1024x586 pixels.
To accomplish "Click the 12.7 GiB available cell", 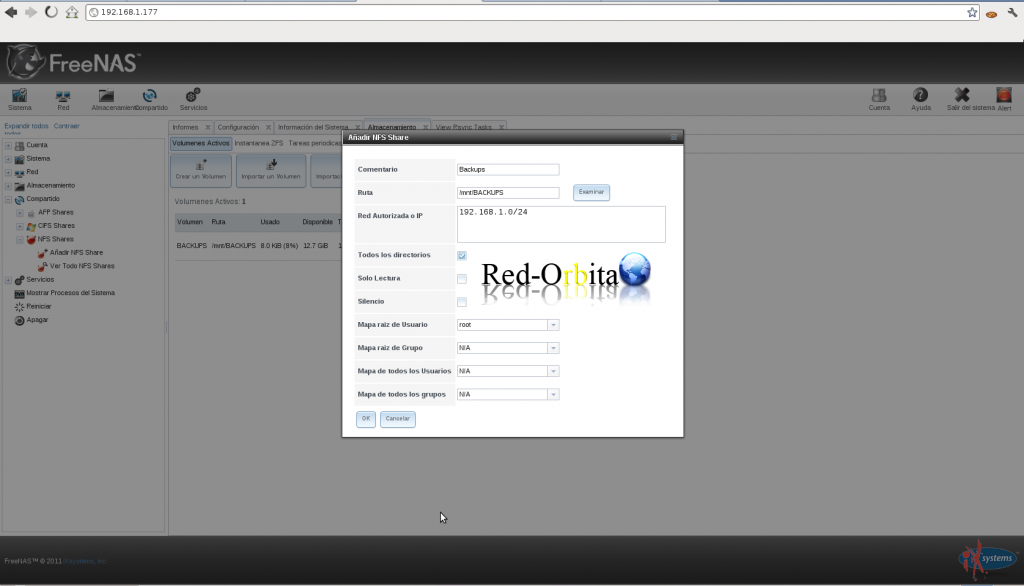I will 315,246.
